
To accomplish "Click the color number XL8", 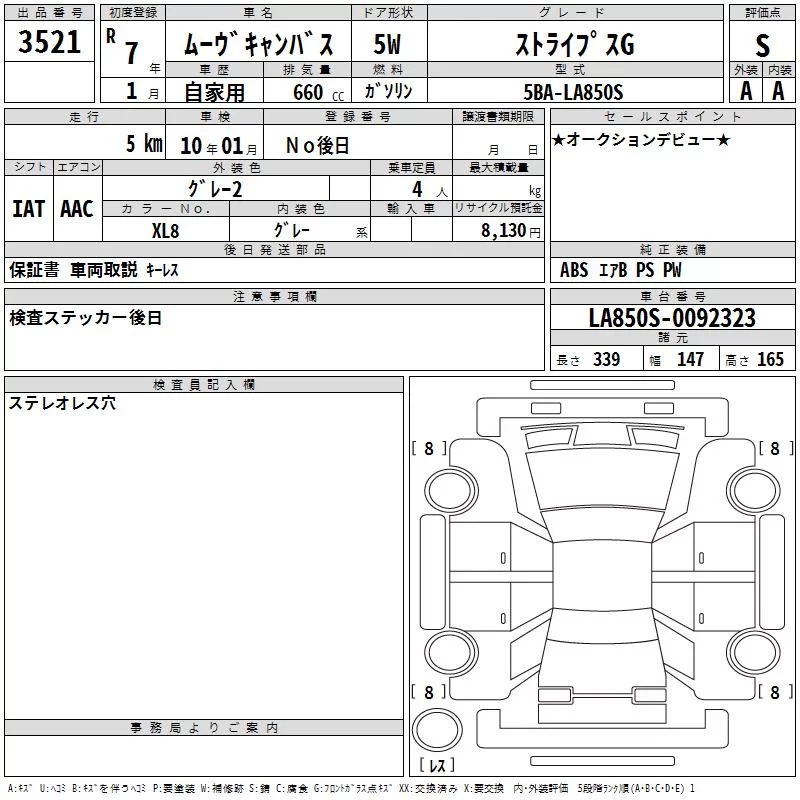I will click(x=165, y=231).
